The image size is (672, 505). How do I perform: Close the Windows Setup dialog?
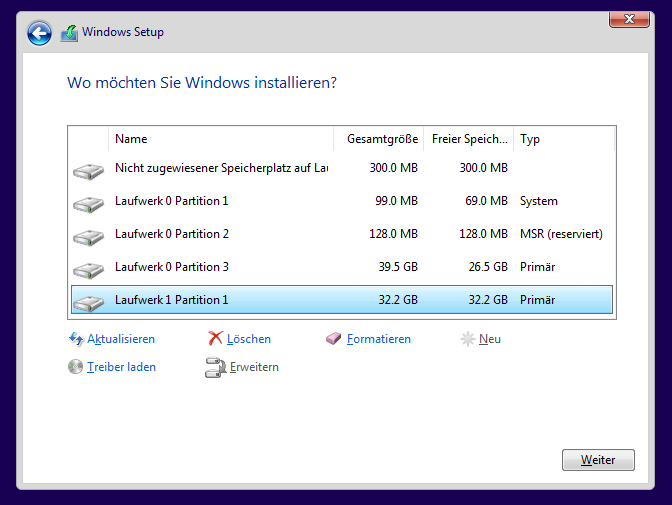click(629, 19)
